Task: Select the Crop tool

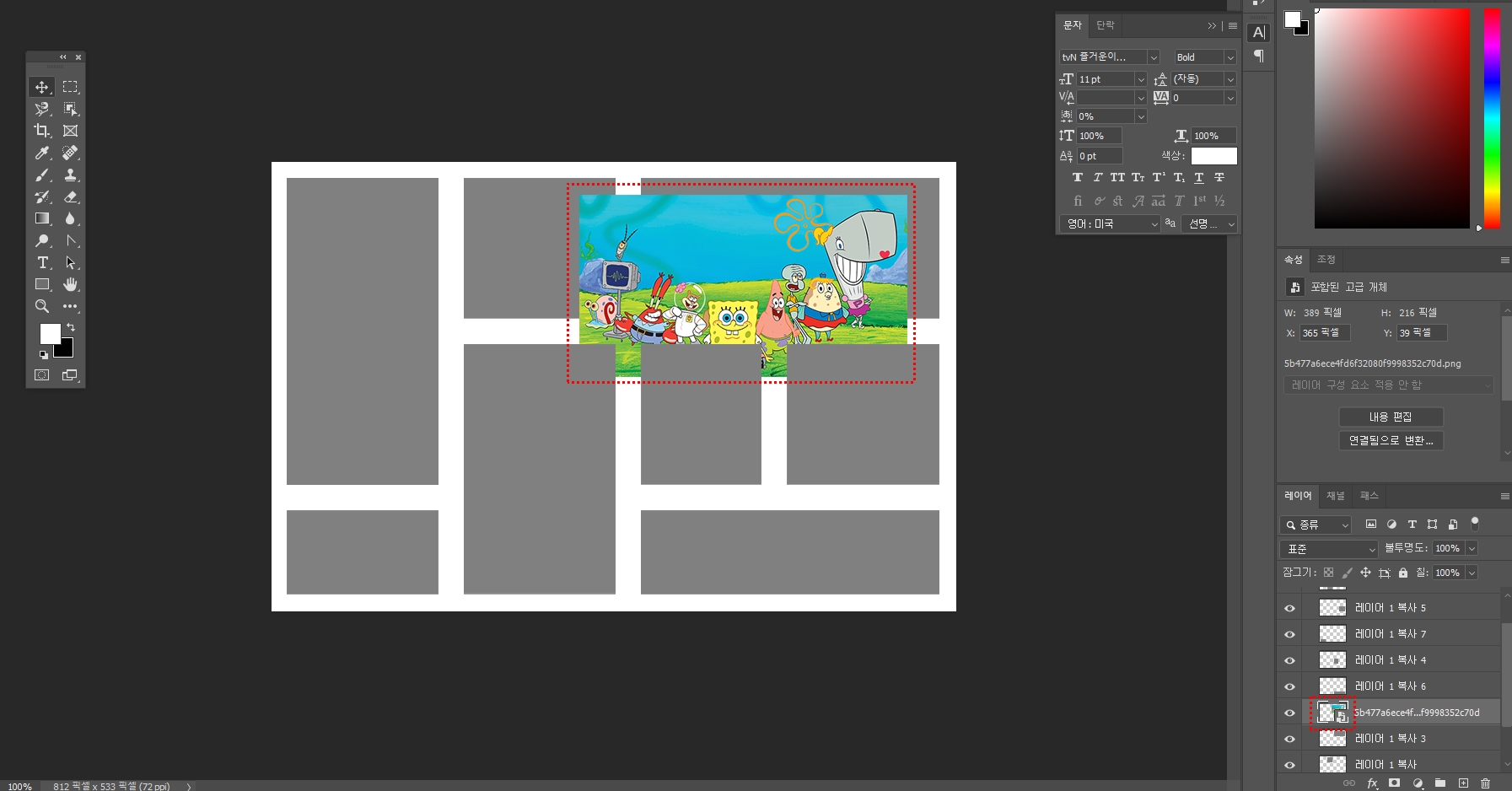Action: coord(41,131)
